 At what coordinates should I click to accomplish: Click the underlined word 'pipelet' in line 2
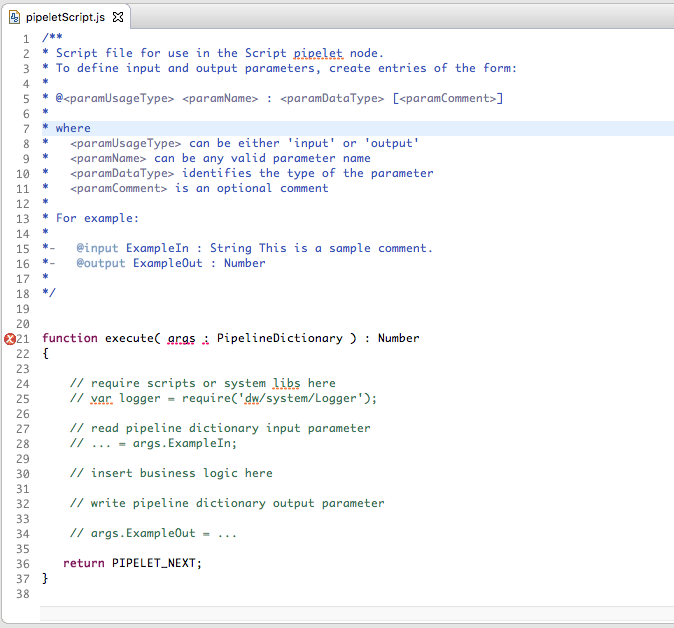[317, 53]
